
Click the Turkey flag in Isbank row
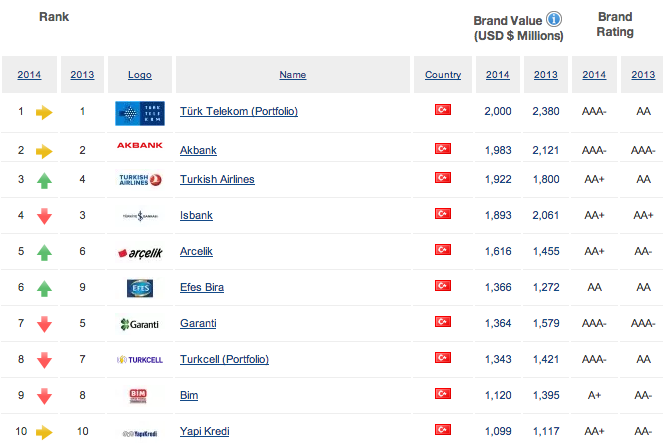pyautogui.click(x=443, y=213)
